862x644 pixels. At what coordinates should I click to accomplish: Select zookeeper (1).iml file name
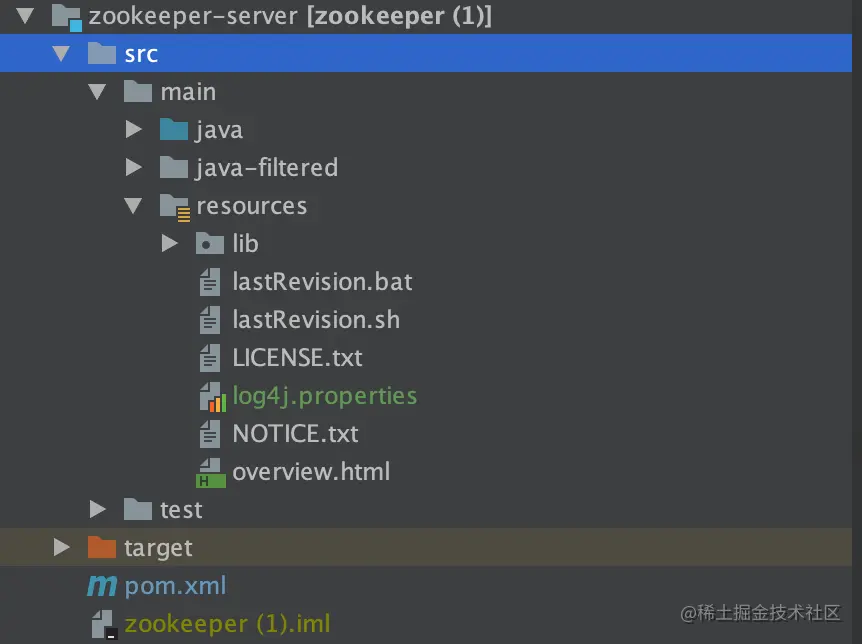tap(227, 624)
